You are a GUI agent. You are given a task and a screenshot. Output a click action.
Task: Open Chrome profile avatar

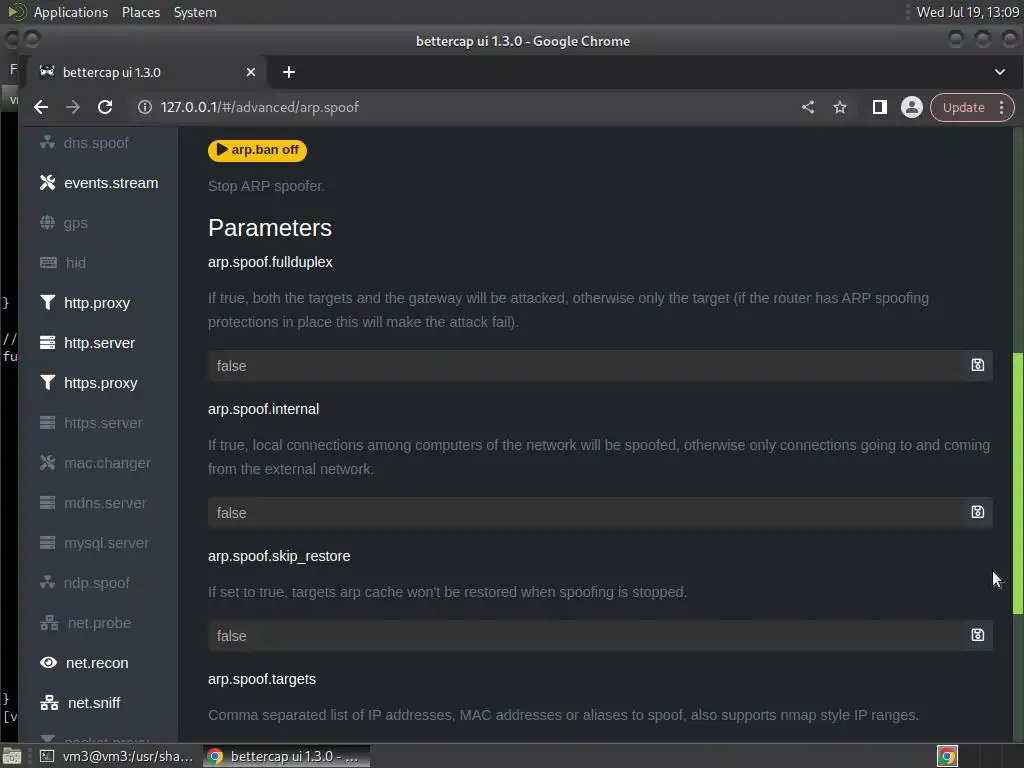(912, 107)
